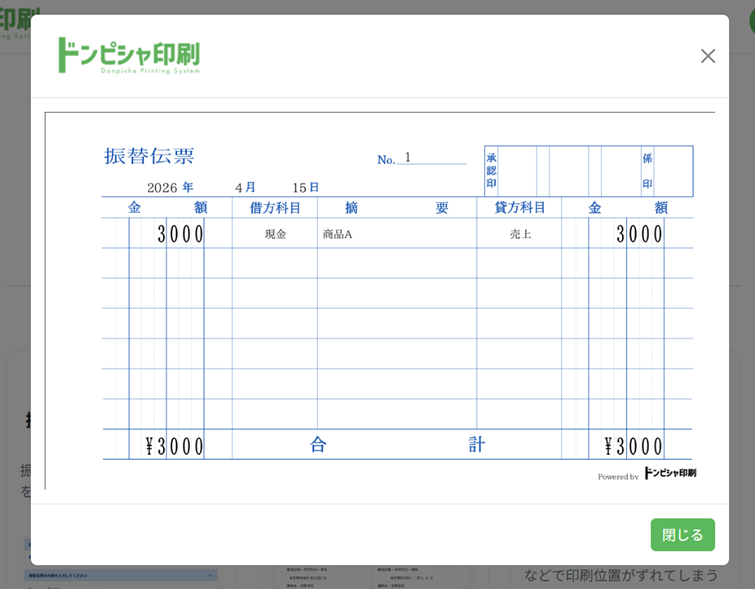This screenshot has height=589, width=755.
Task: Click the ドンピシャ印刷 logo in the dialog header
Action: [x=129, y=56]
